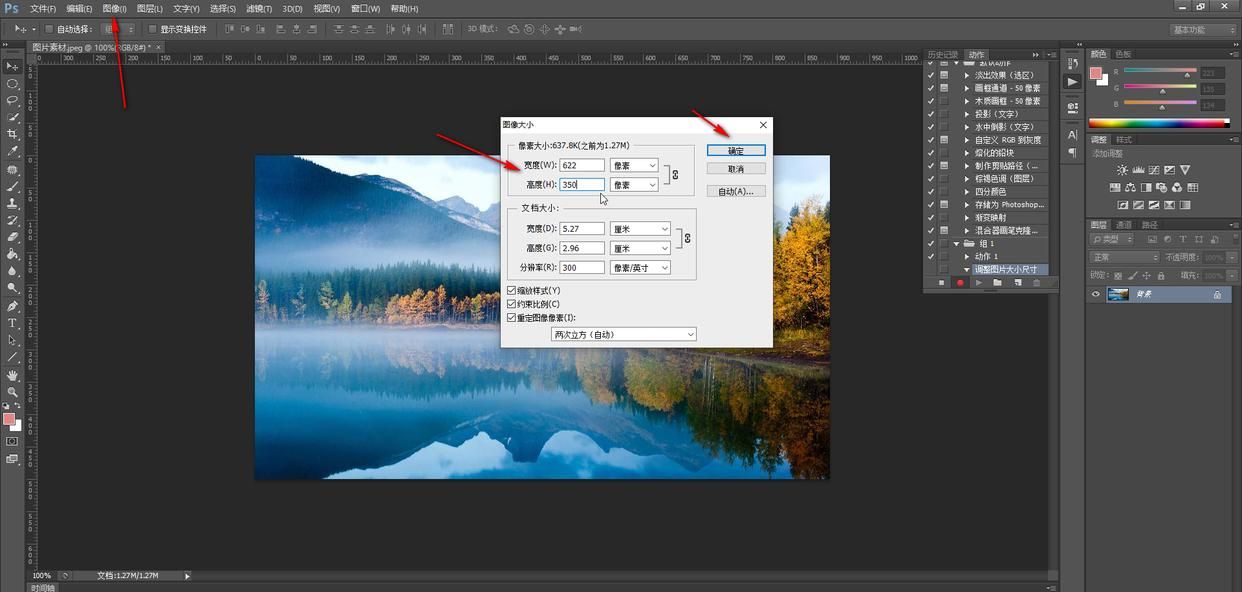The image size is (1242, 592).
Task: Click the 高度(H) pixel input field
Action: [582, 185]
